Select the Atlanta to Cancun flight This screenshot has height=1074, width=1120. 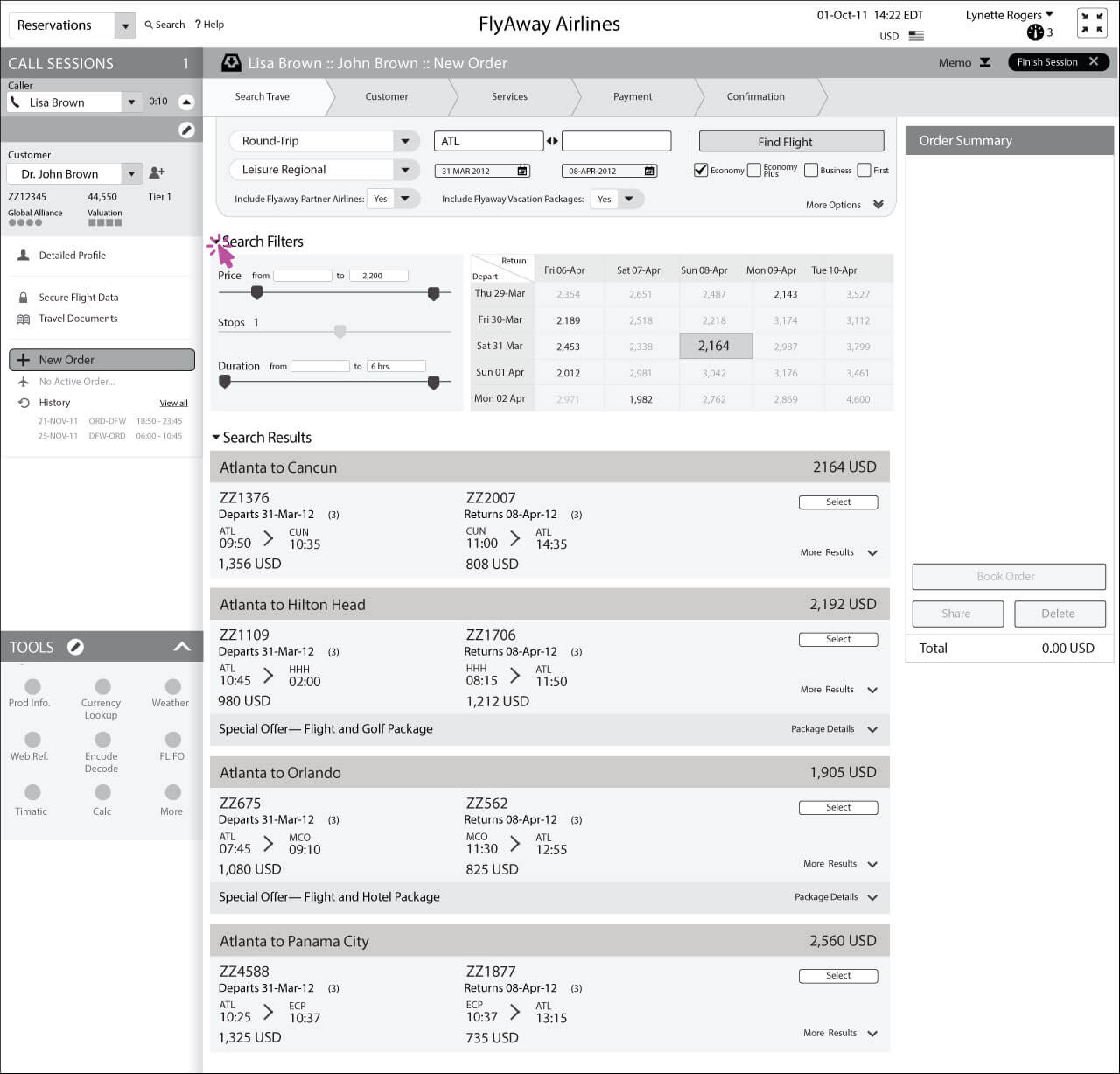click(x=838, y=502)
